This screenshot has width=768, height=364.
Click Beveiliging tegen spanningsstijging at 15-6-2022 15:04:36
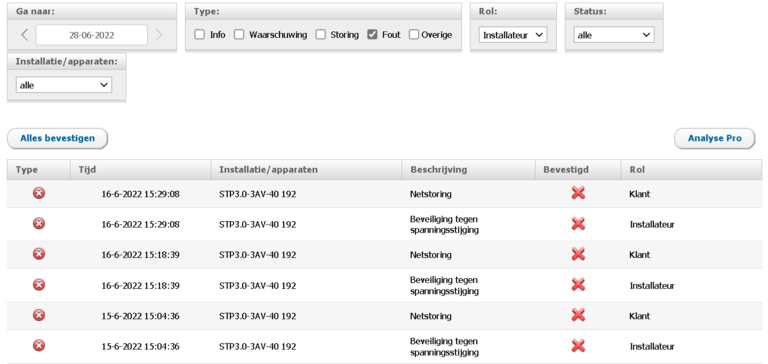tap(444, 346)
